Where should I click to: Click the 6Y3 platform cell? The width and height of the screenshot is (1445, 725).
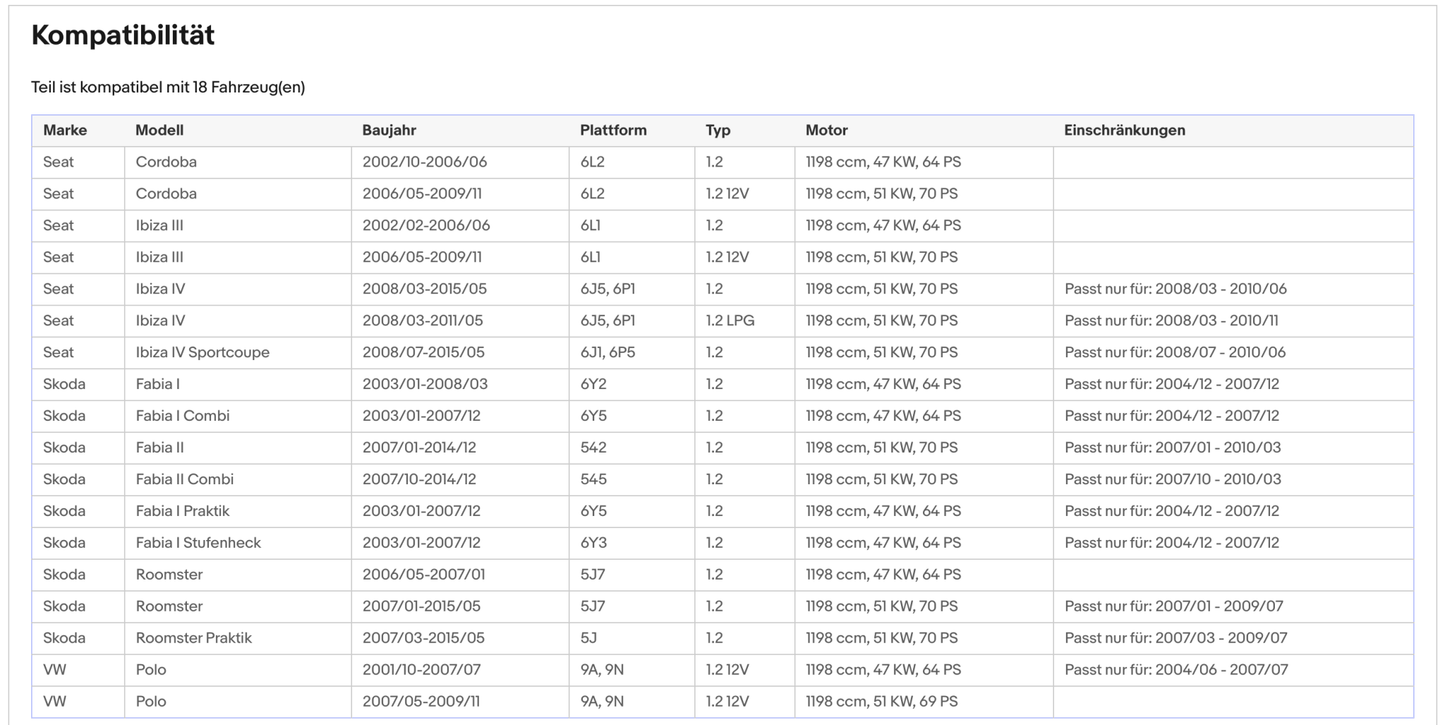pyautogui.click(x=594, y=543)
